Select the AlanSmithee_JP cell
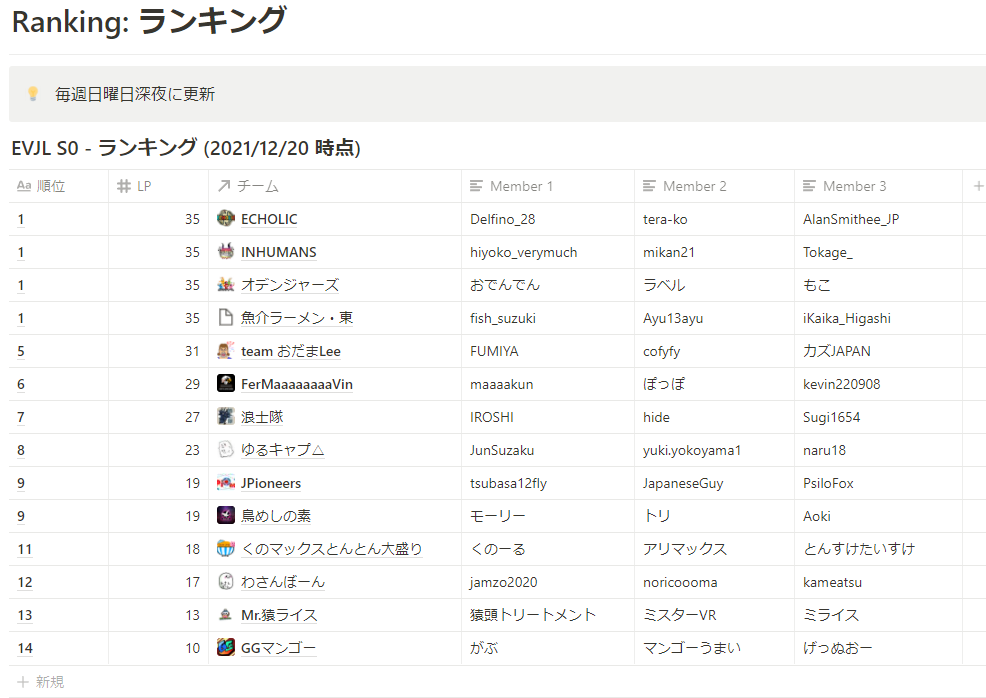The image size is (986, 698). (878, 219)
